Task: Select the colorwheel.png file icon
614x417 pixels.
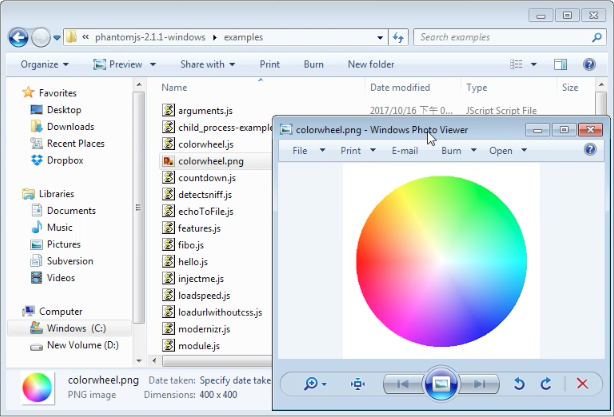Action: click(168, 161)
